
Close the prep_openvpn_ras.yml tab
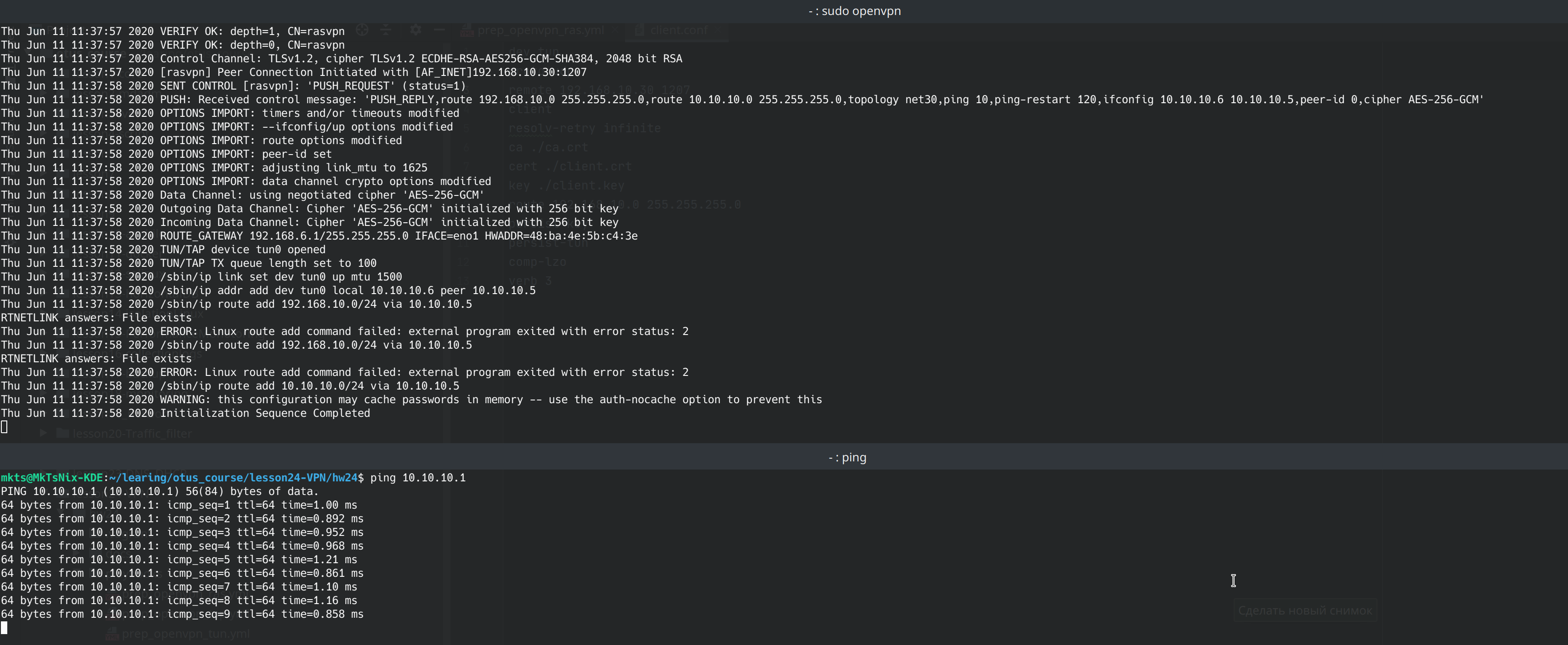(615, 30)
